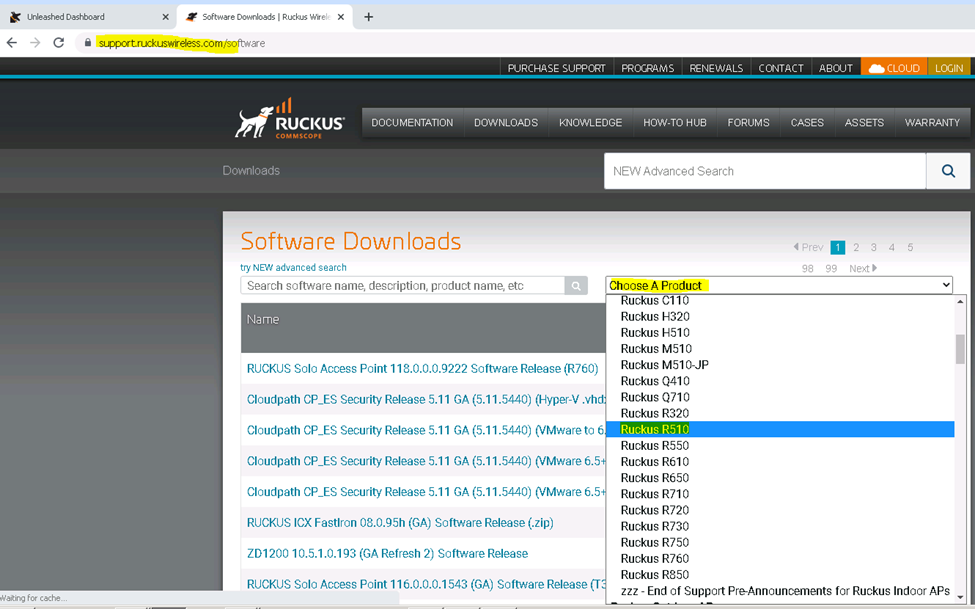Viewport: 975px width, 609px height.
Task: Open the PROGRAMS menu item
Action: pos(647,68)
